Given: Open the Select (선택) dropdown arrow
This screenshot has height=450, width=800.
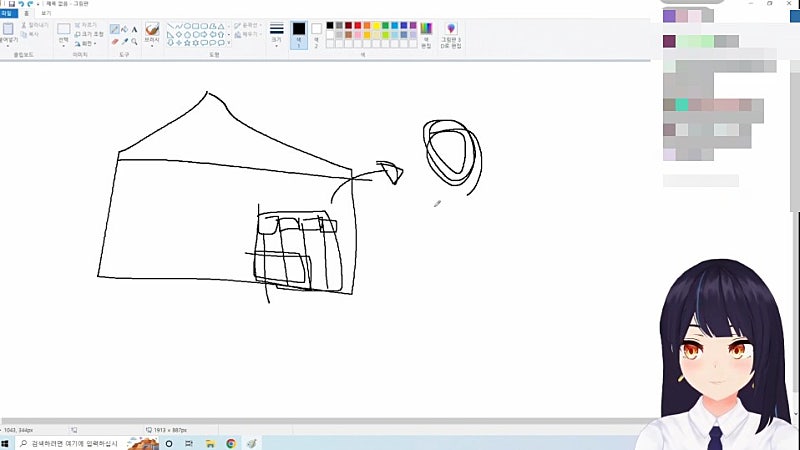Looking at the screenshot, I should [x=64, y=46].
